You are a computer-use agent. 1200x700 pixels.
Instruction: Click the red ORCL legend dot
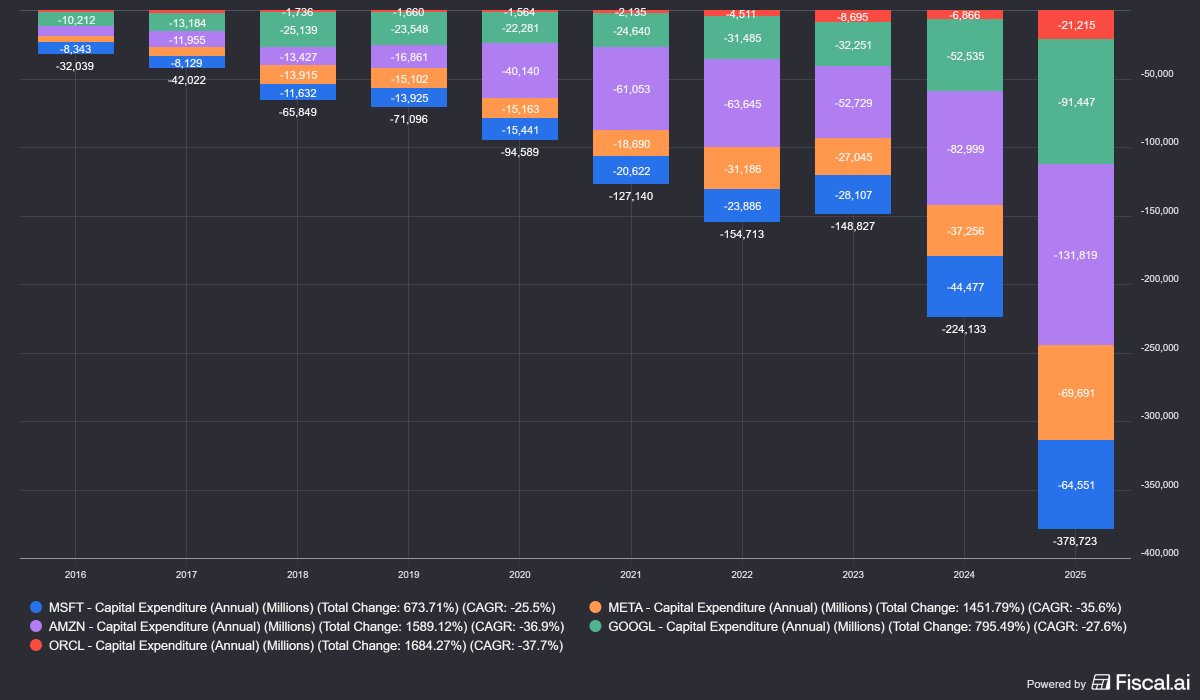[x=37, y=645]
